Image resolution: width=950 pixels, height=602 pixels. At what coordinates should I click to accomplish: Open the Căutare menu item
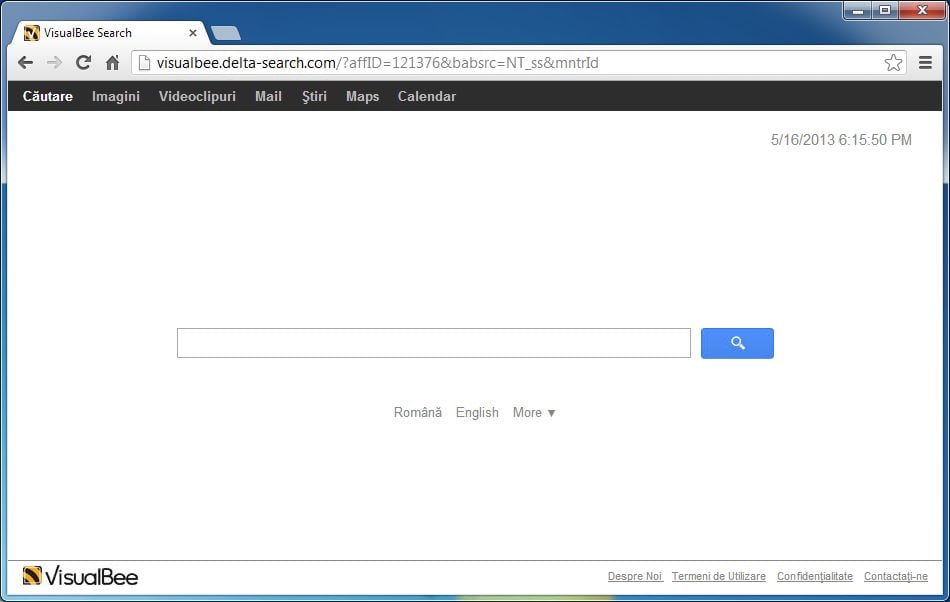click(48, 96)
